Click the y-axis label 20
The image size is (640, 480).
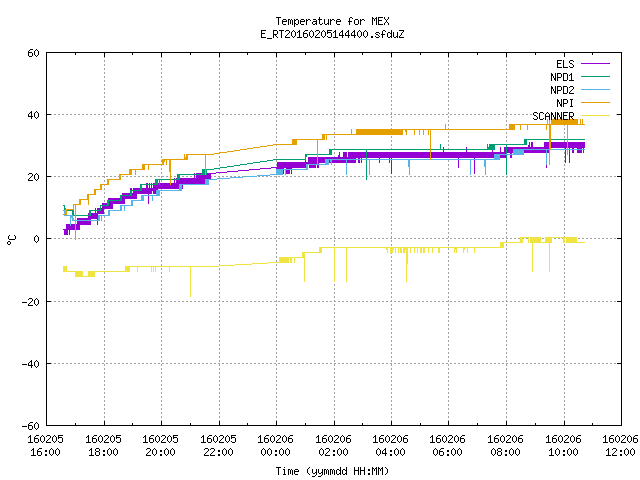[33, 177]
